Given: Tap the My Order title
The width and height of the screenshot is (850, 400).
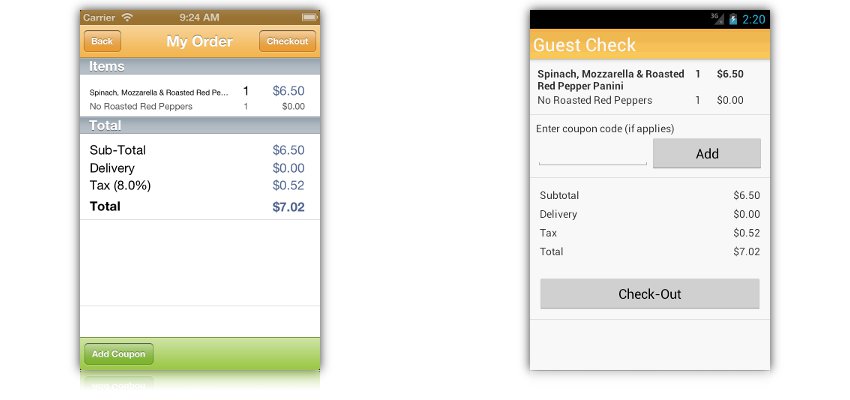Looking at the screenshot, I should (199, 41).
